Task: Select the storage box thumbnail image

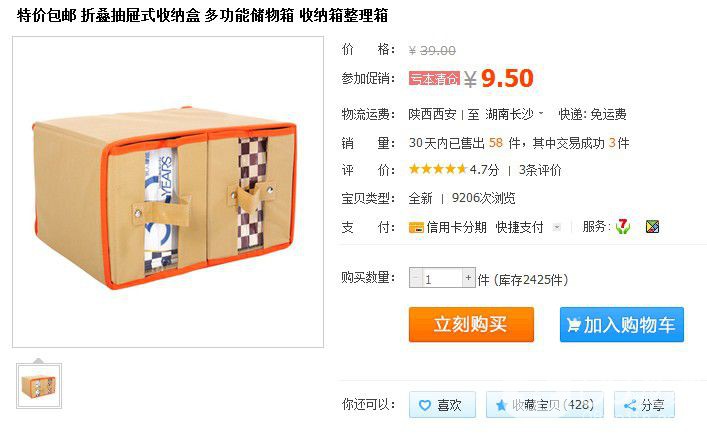Action: tap(39, 386)
